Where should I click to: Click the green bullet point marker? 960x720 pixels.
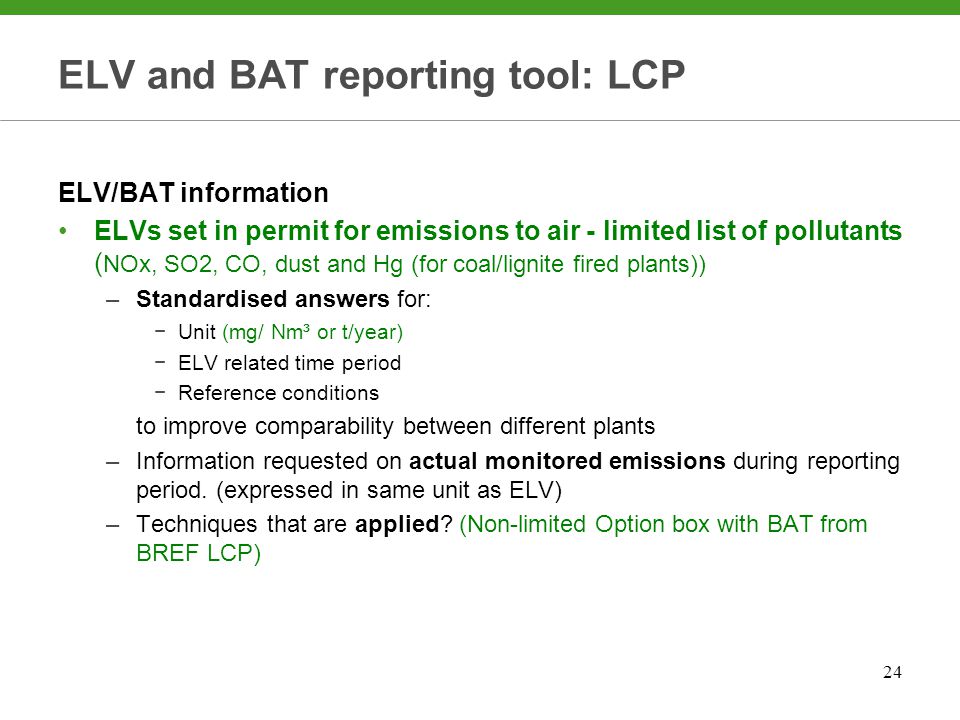(62, 231)
